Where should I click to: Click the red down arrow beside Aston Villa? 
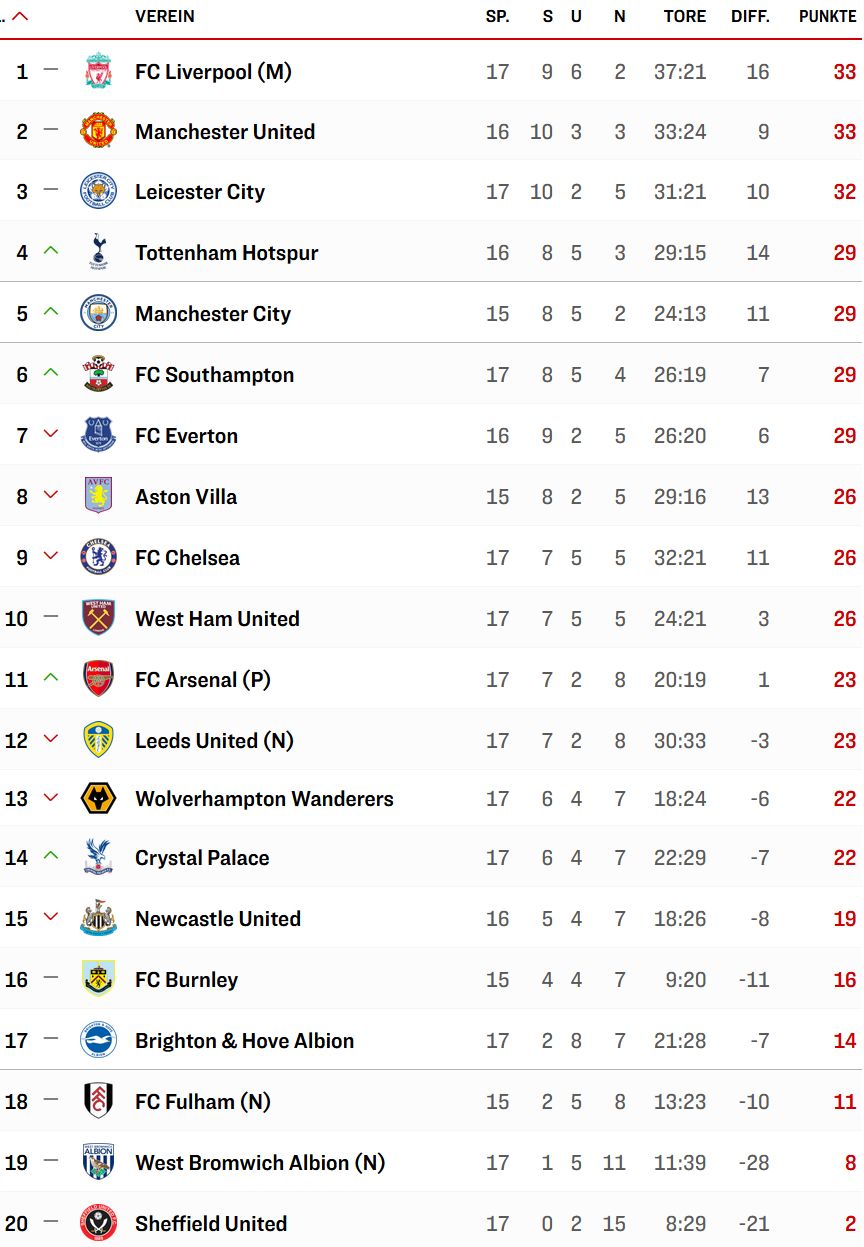[x=51, y=494]
